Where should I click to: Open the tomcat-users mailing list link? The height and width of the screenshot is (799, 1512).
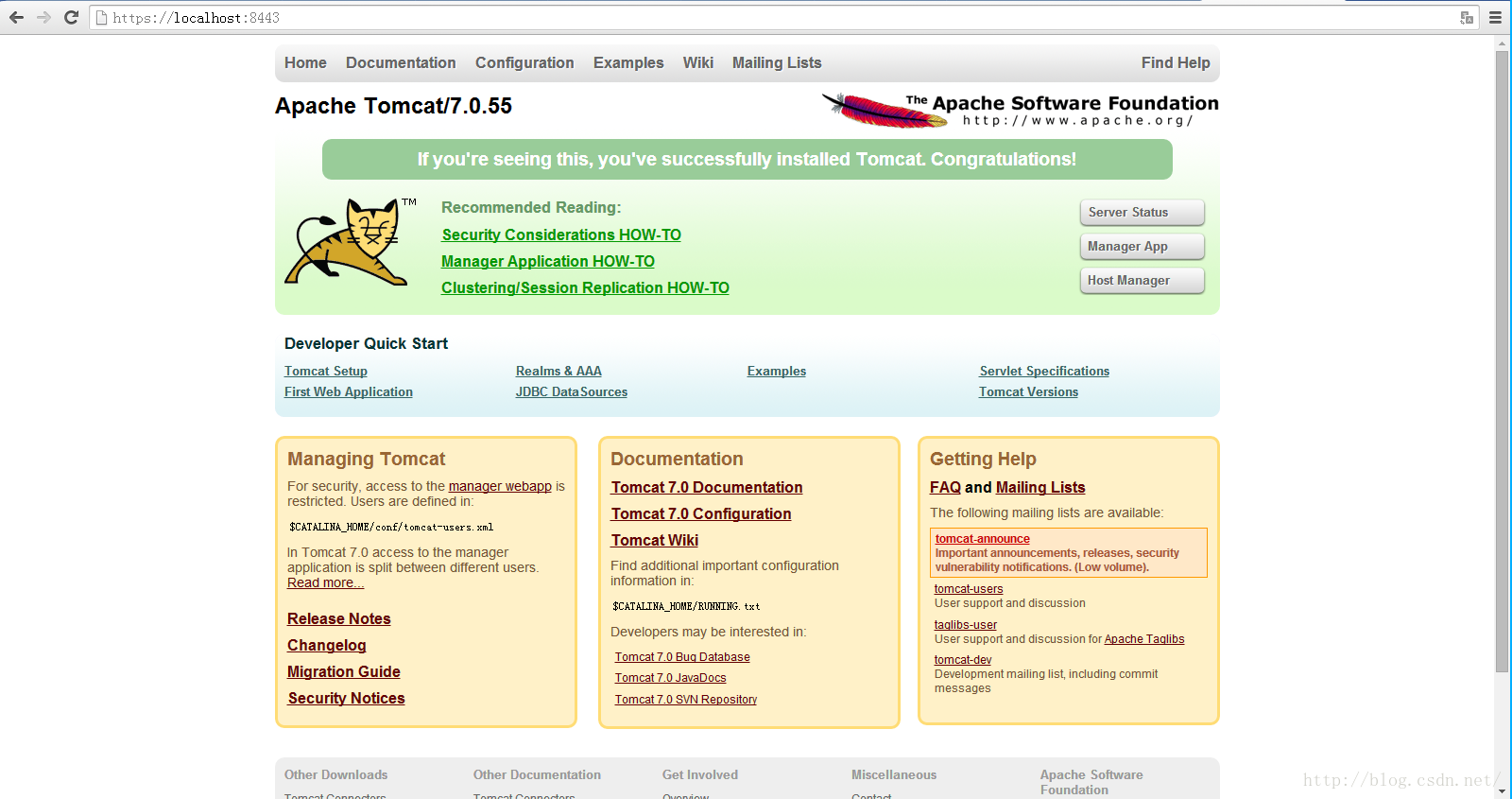tap(969, 588)
